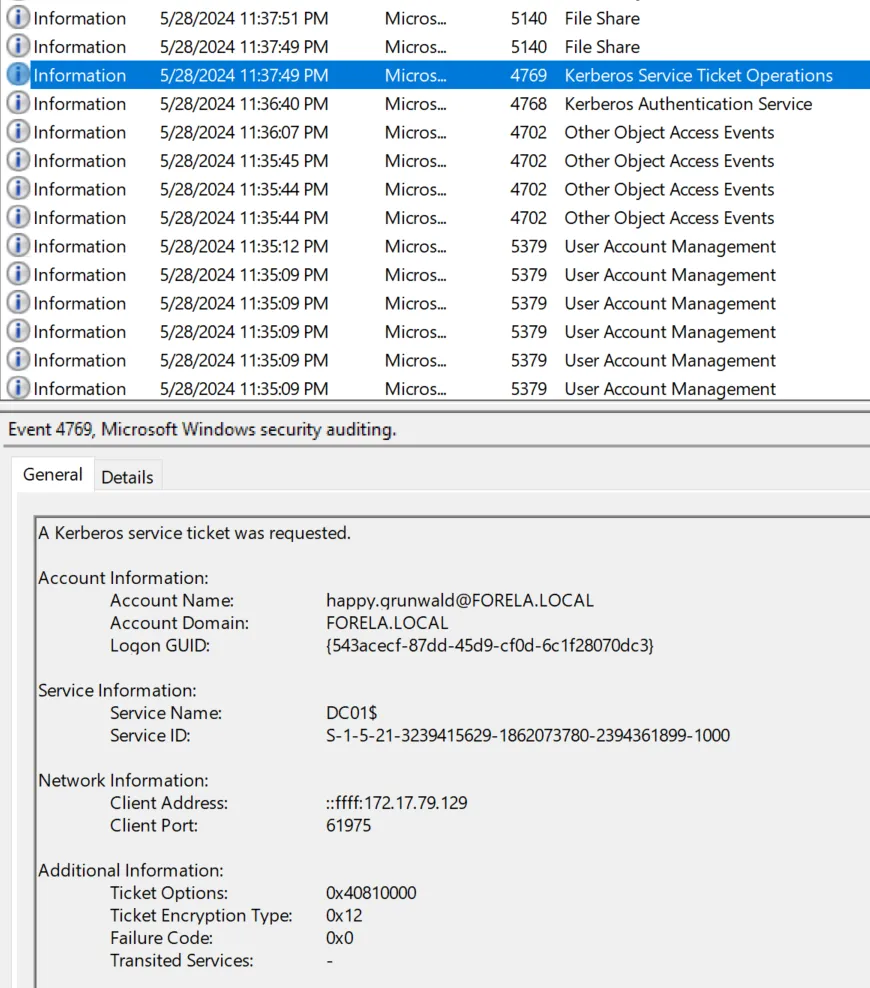This screenshot has width=870, height=988.
Task: Click the 'Additional Information:' section label
Action: click(130, 870)
